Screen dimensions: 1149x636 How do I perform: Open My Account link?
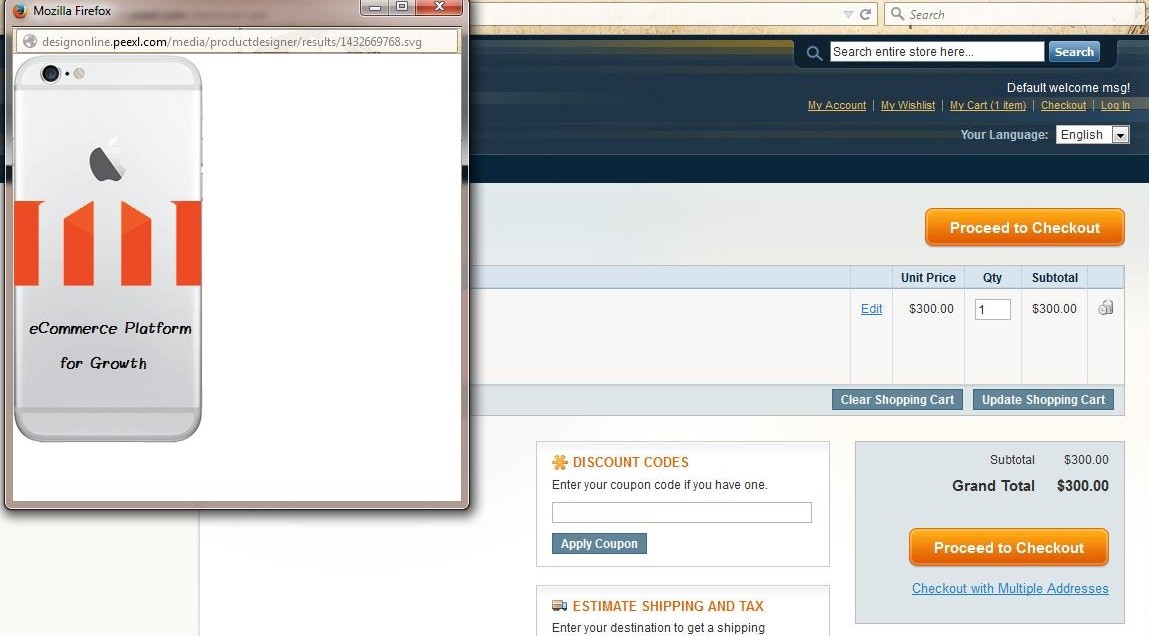pyautogui.click(x=837, y=106)
